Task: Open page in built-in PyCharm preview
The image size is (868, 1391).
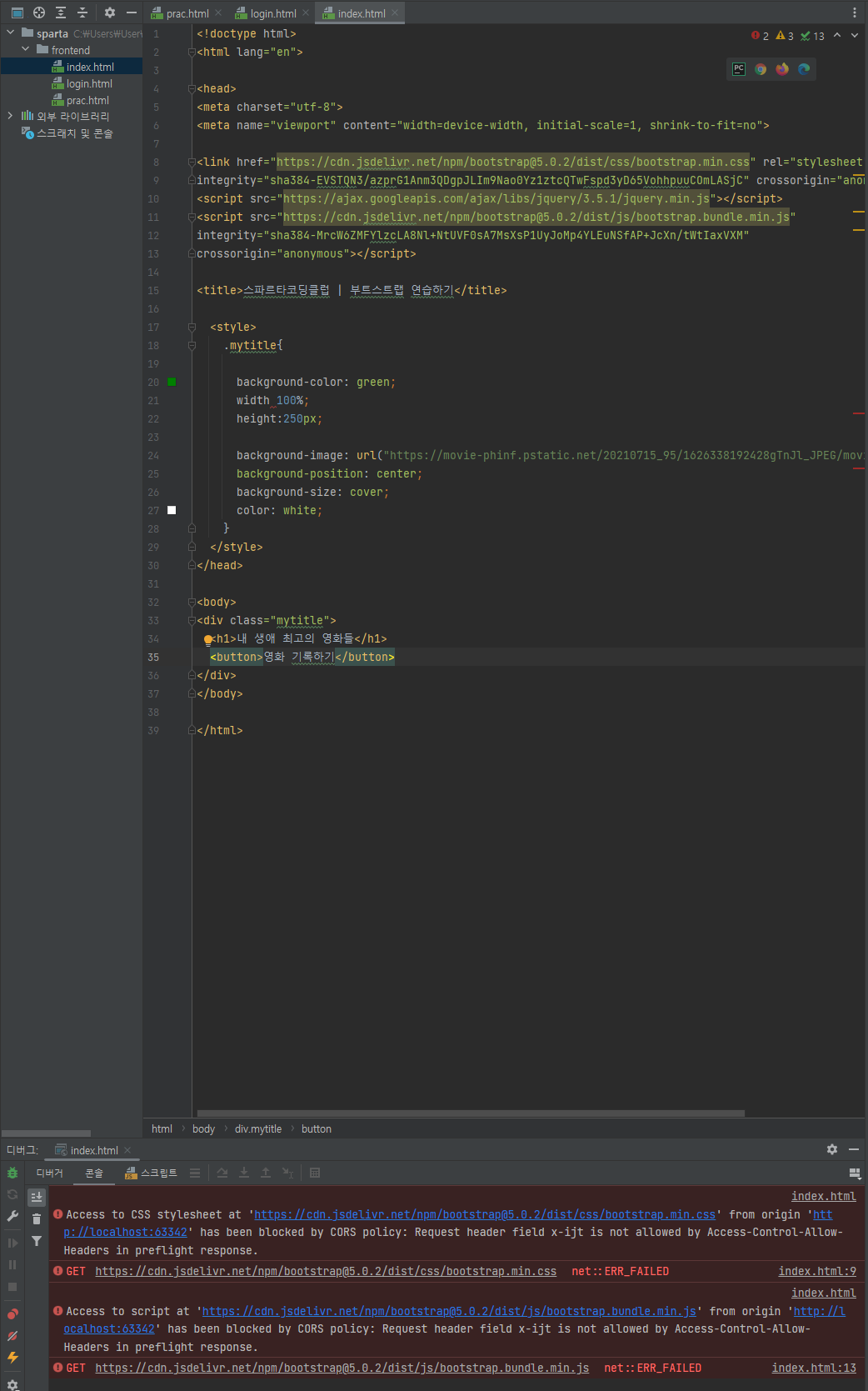Action: (739, 69)
